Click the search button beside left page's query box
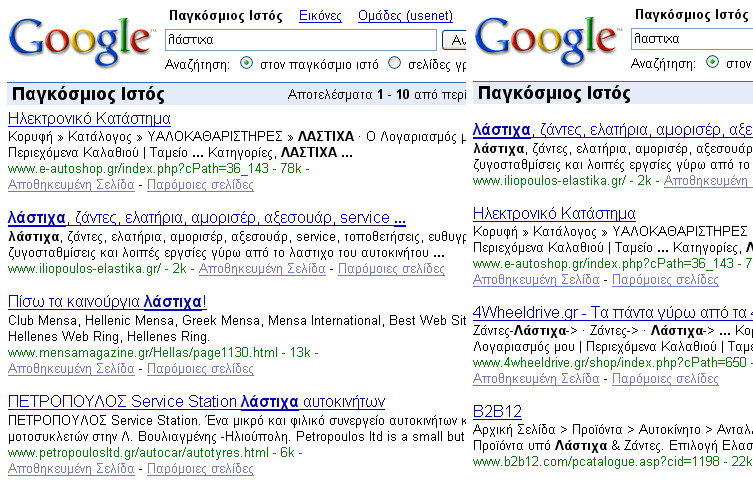 click(x=454, y=40)
